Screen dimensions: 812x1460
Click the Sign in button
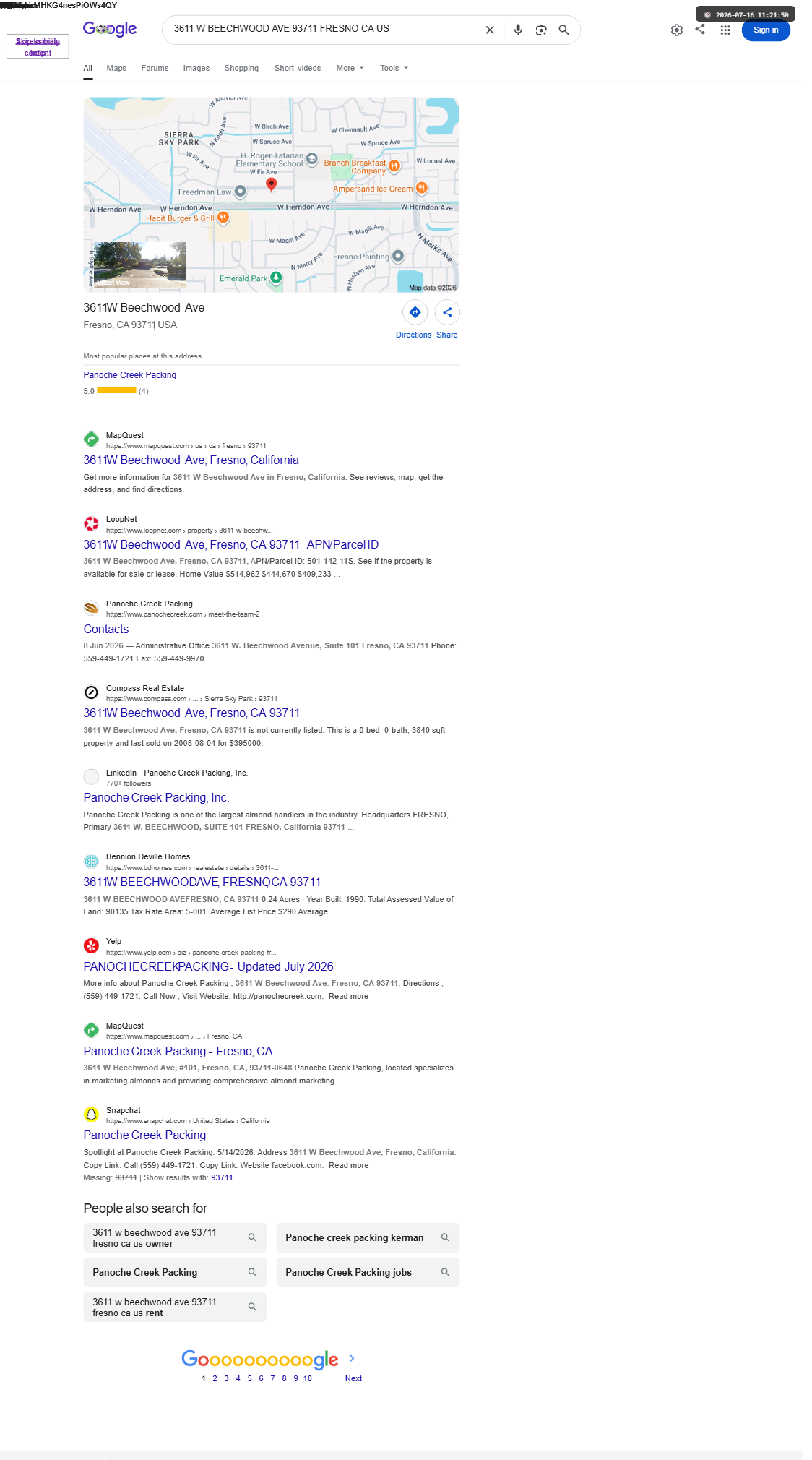pyautogui.click(x=766, y=30)
